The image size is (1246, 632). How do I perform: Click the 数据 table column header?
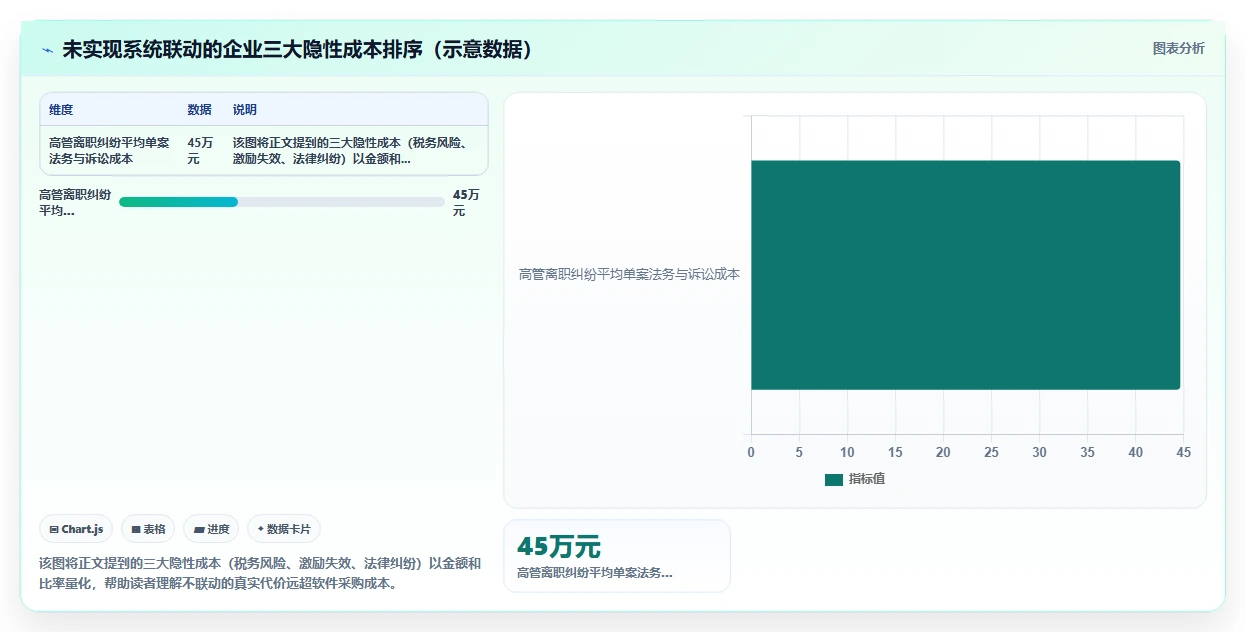(x=199, y=110)
